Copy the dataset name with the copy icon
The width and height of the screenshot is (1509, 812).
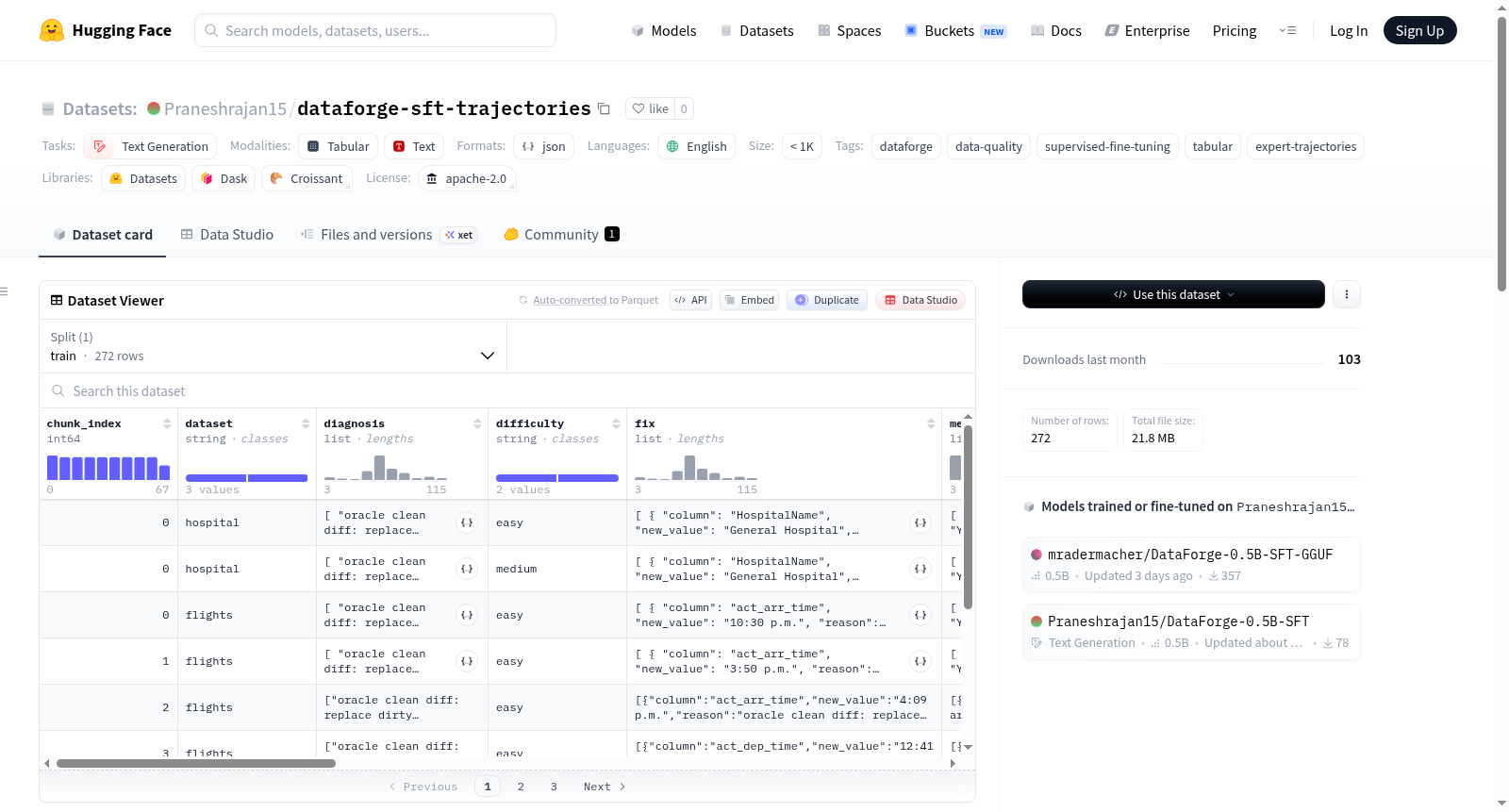(x=604, y=109)
